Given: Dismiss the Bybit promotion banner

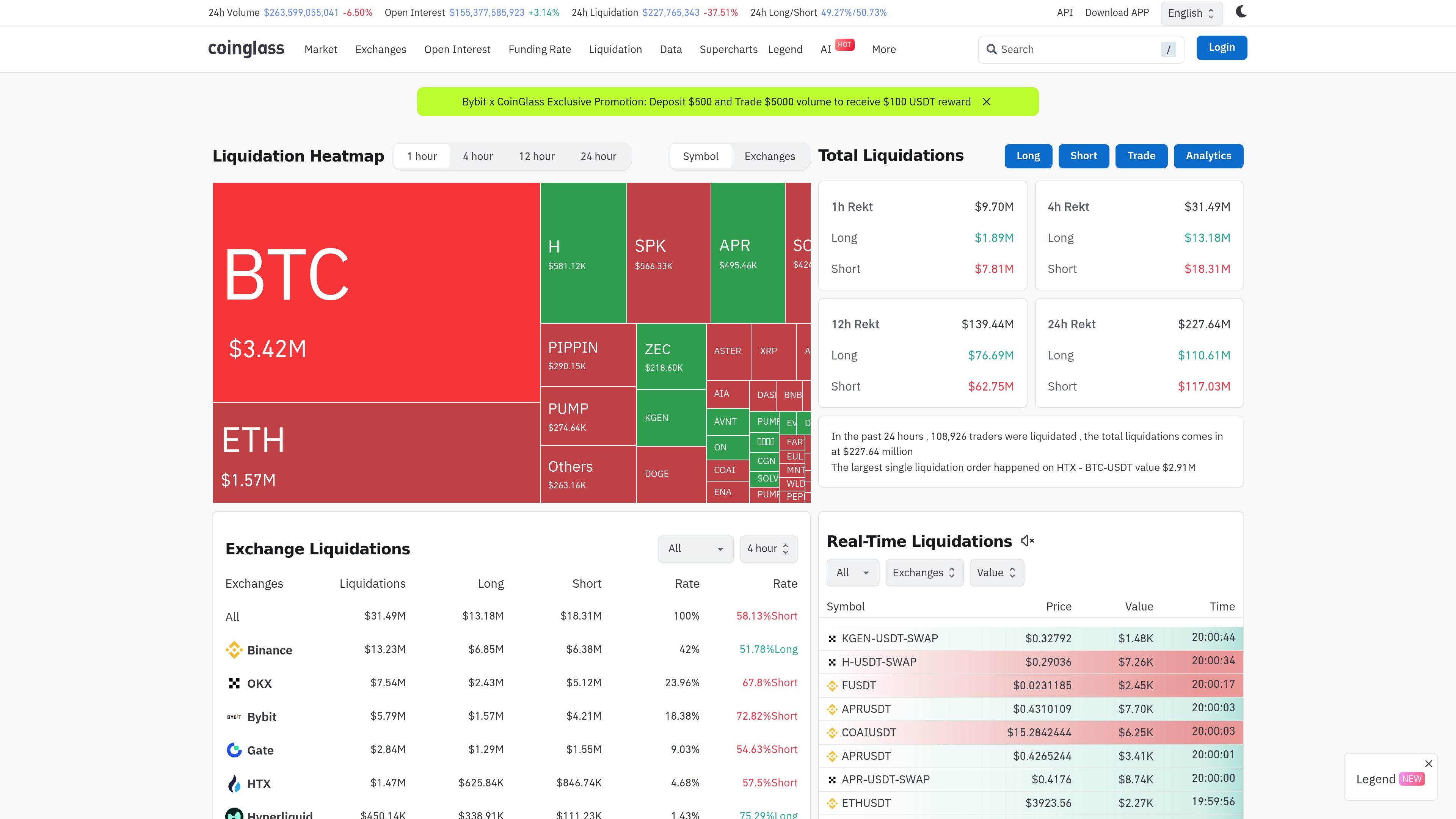Looking at the screenshot, I should click(986, 102).
